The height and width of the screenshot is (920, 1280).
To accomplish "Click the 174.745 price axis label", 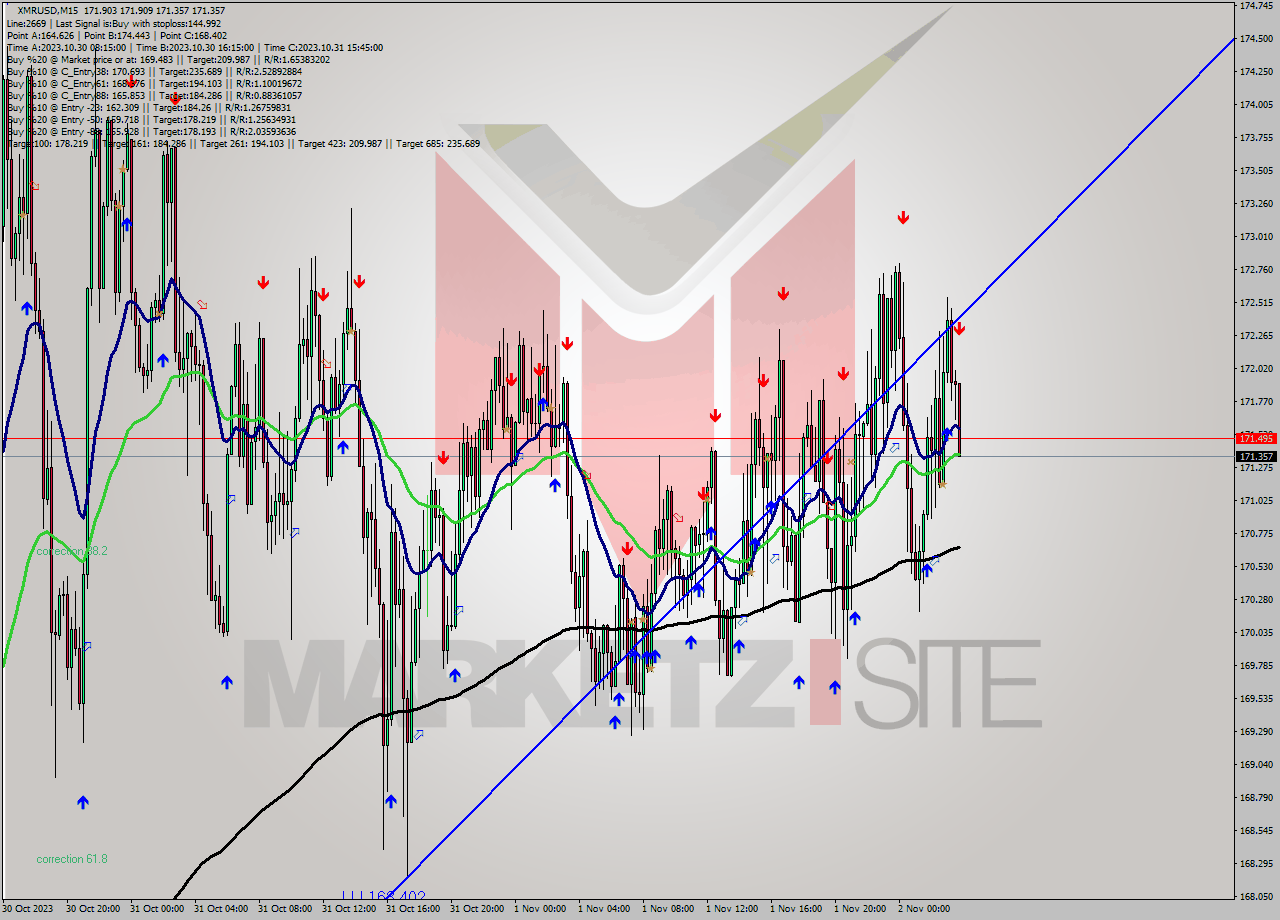I will point(1256,6).
